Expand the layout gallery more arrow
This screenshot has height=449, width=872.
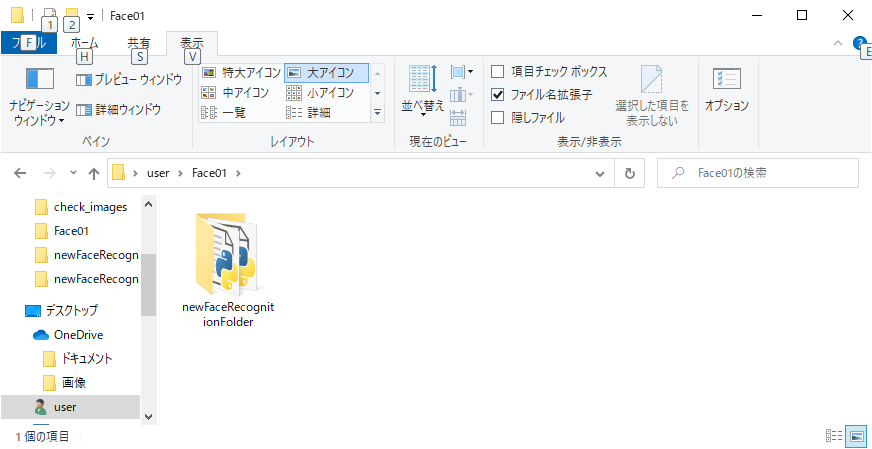pos(378,113)
